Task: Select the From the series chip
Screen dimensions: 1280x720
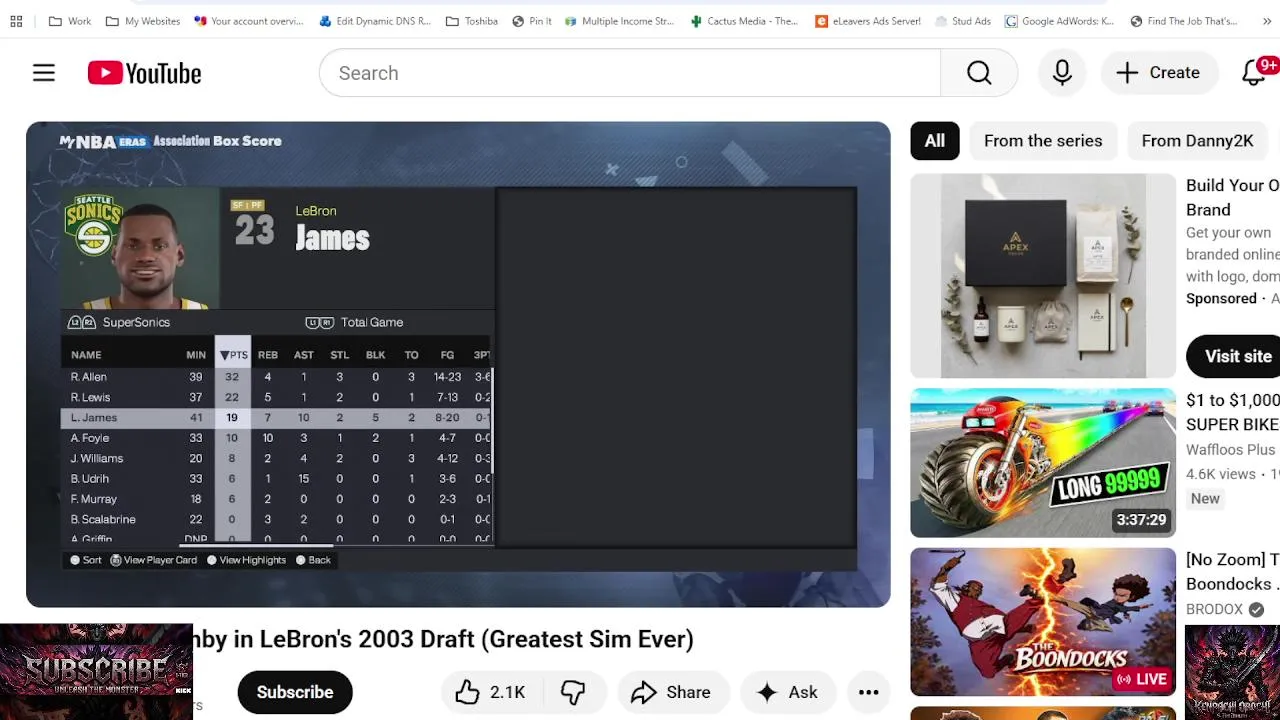Action: 1043,141
